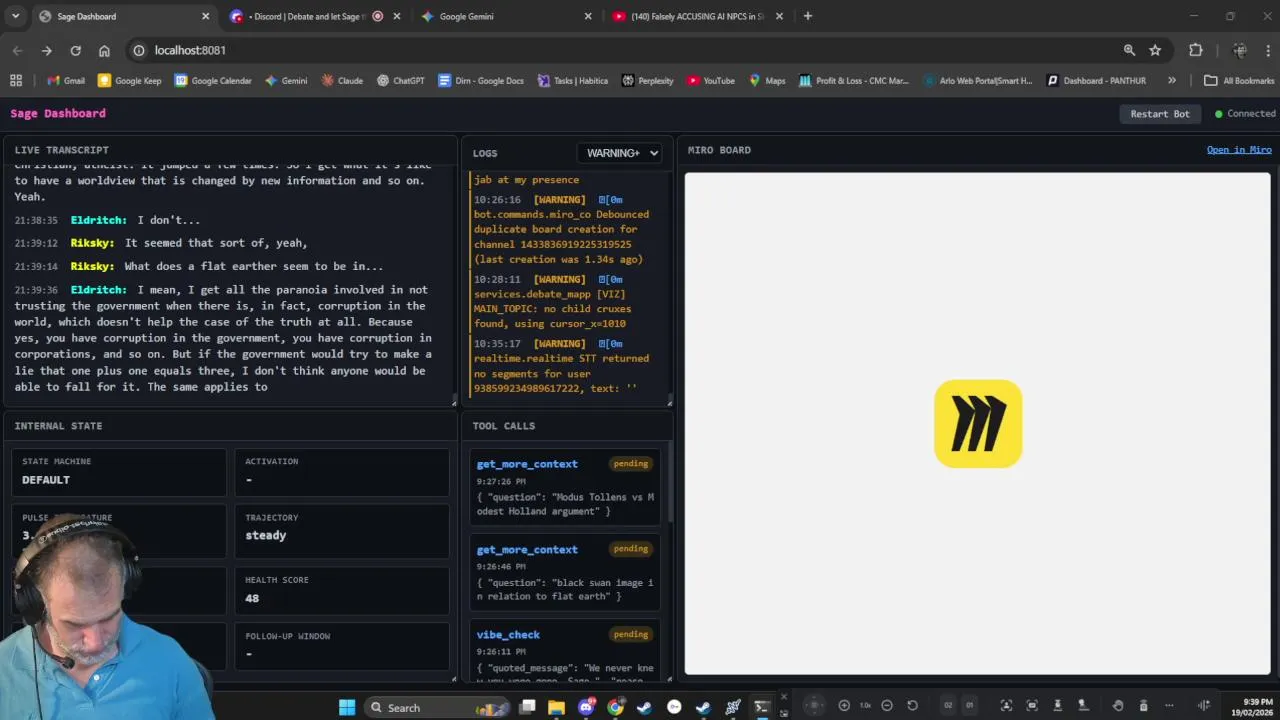Open the Gmail bookmark
This screenshot has width=1280, height=720.
tap(65, 81)
